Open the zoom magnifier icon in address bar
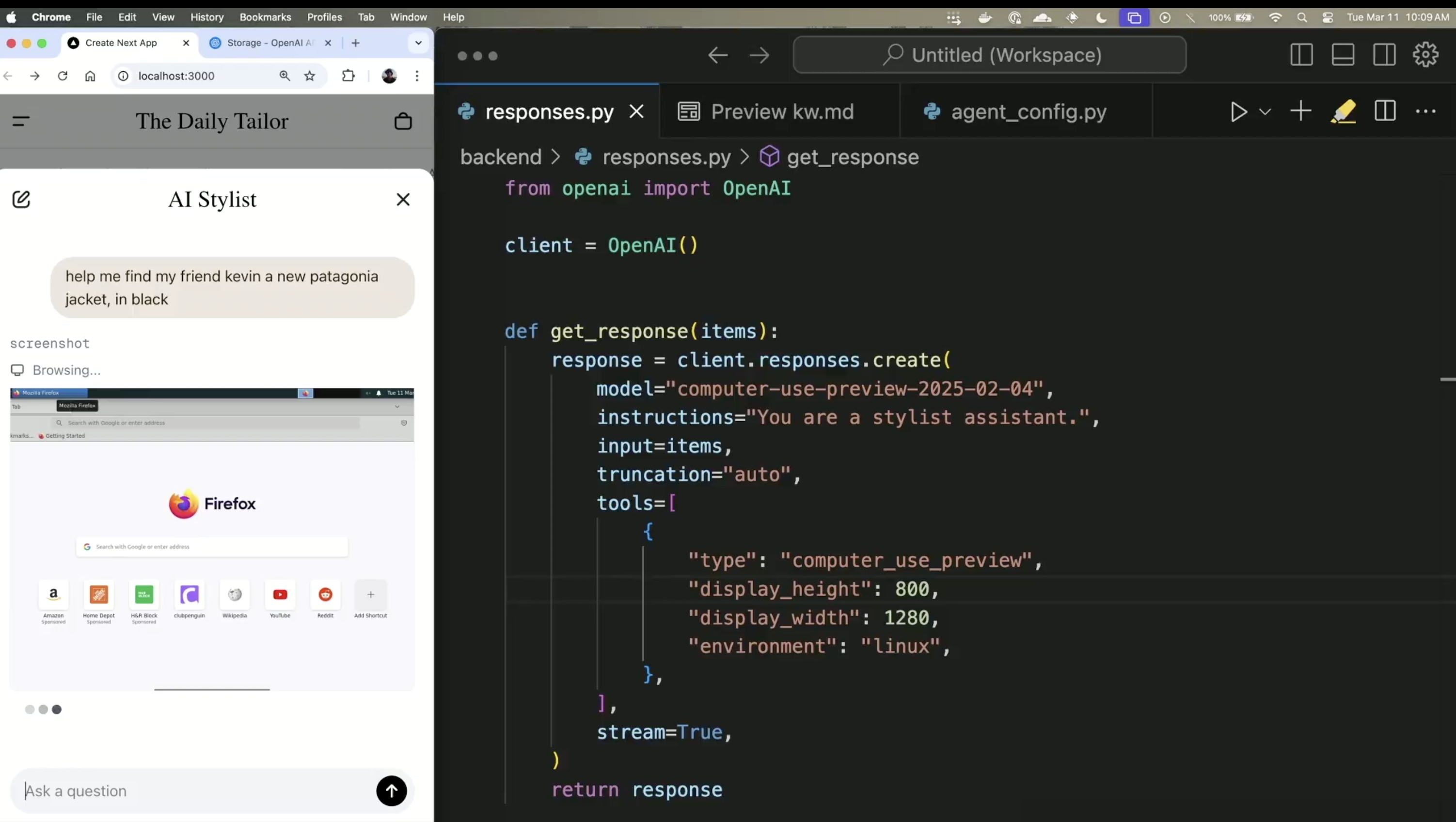 [x=285, y=76]
